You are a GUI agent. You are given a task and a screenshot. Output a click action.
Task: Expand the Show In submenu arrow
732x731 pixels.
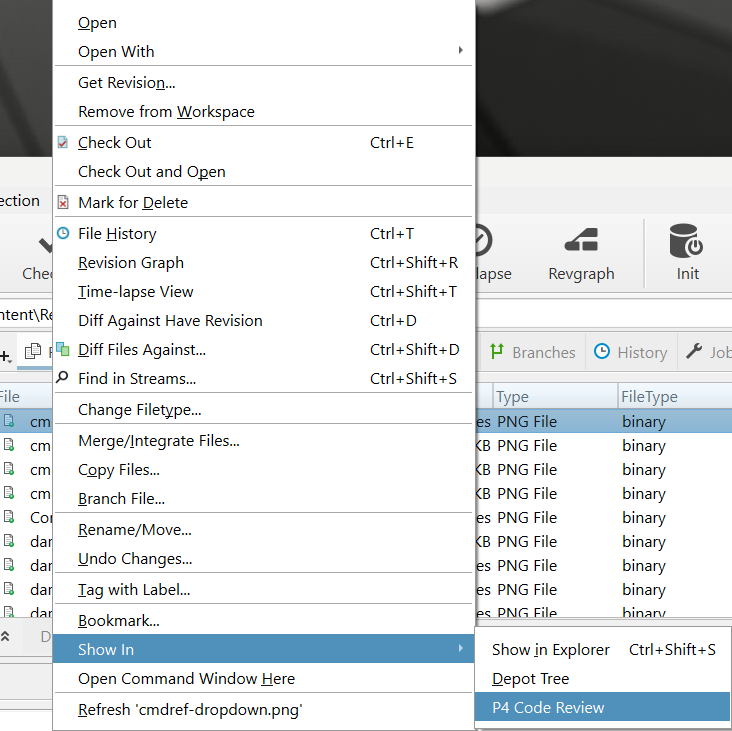click(x=460, y=649)
